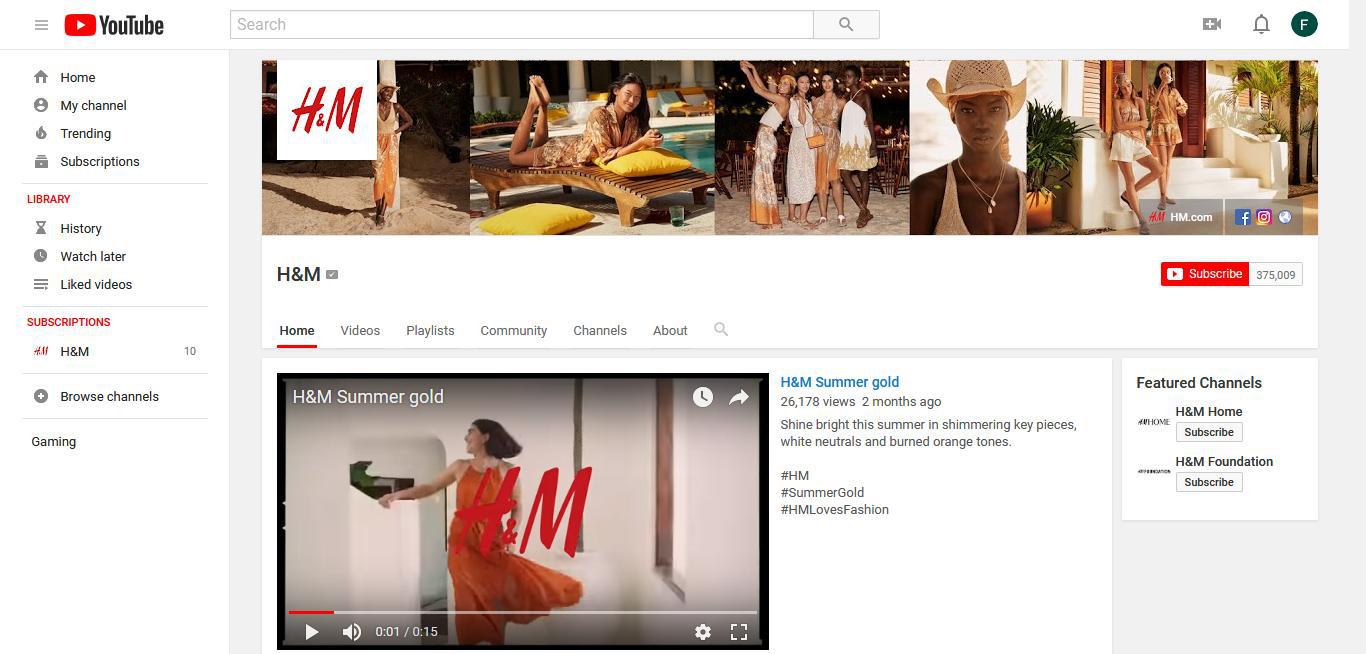Open the channel search magnifier icon

[x=720, y=329]
